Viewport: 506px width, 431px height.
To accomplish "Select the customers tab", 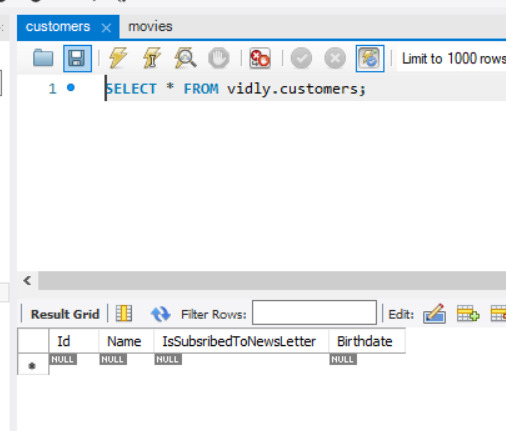I will point(58,27).
